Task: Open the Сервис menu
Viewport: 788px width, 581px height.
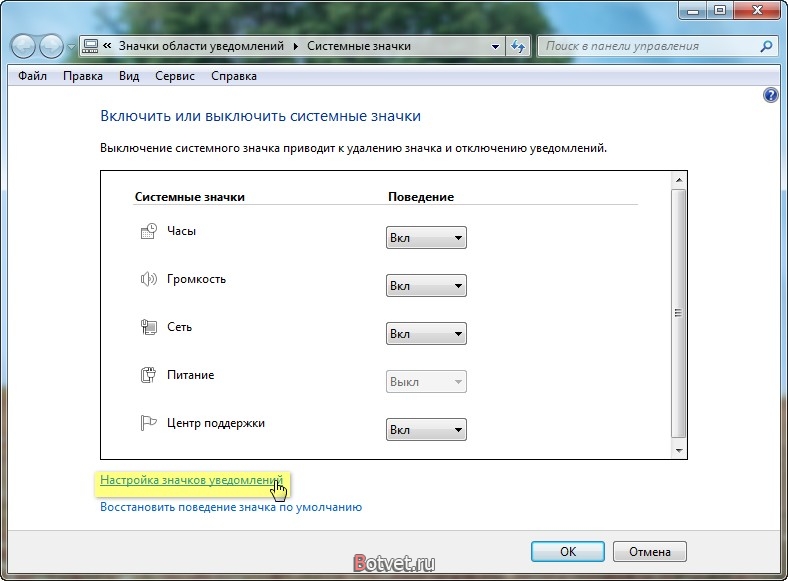Action: coord(175,76)
